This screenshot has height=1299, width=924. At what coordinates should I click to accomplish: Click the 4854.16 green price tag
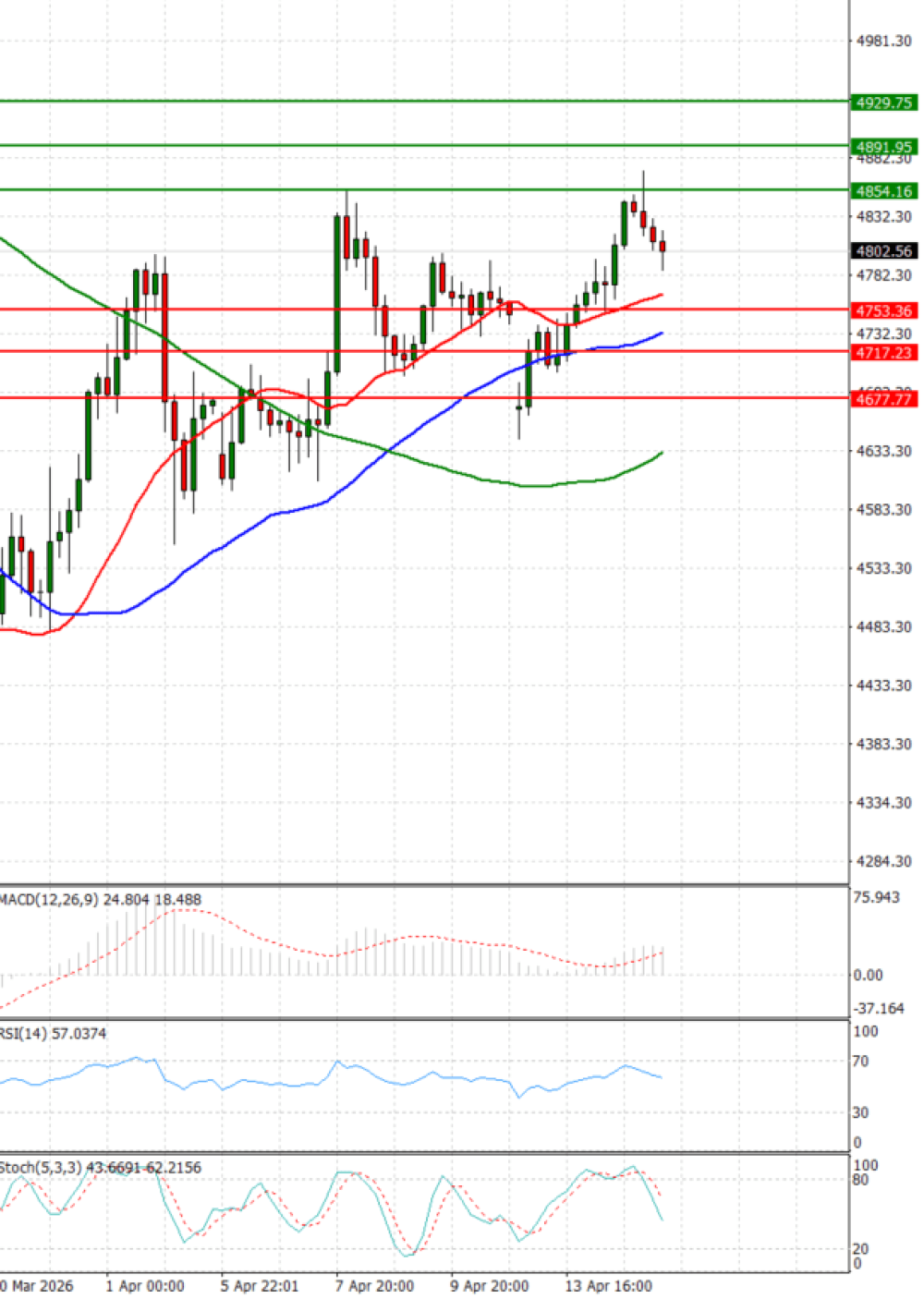click(x=883, y=191)
